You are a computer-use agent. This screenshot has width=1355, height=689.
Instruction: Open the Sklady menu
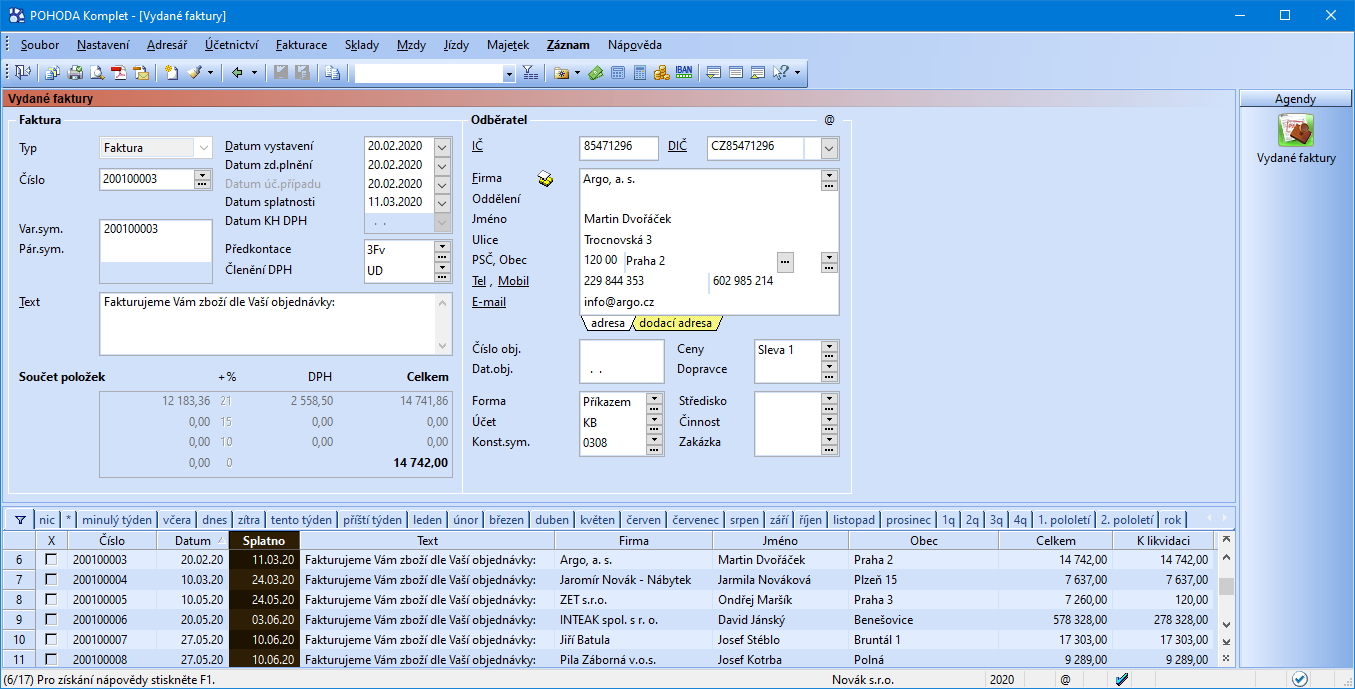(x=362, y=45)
